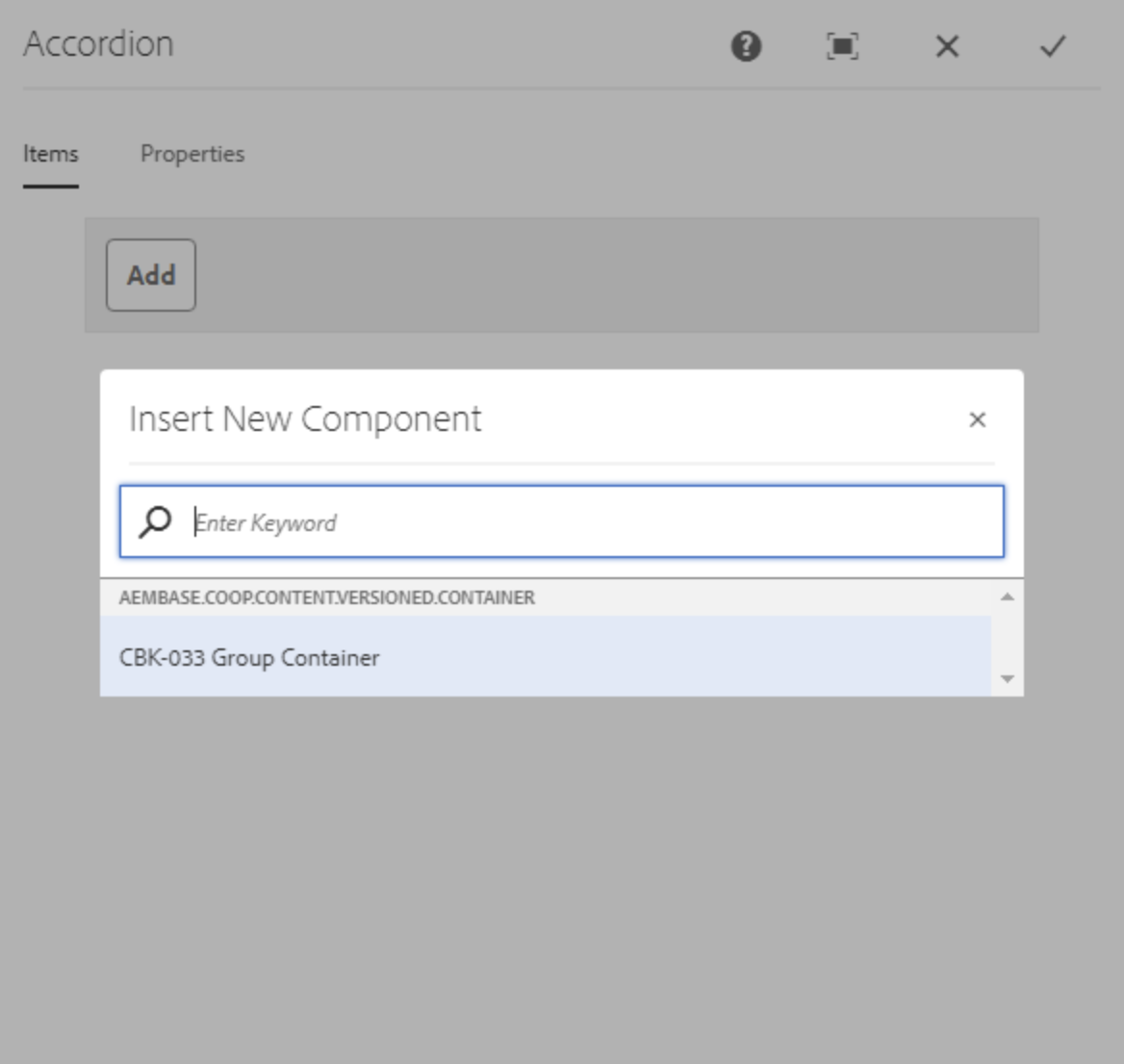Image resolution: width=1124 pixels, height=1064 pixels.
Task: Cancel the Accordion dialog with the X icon
Action: pos(947,46)
